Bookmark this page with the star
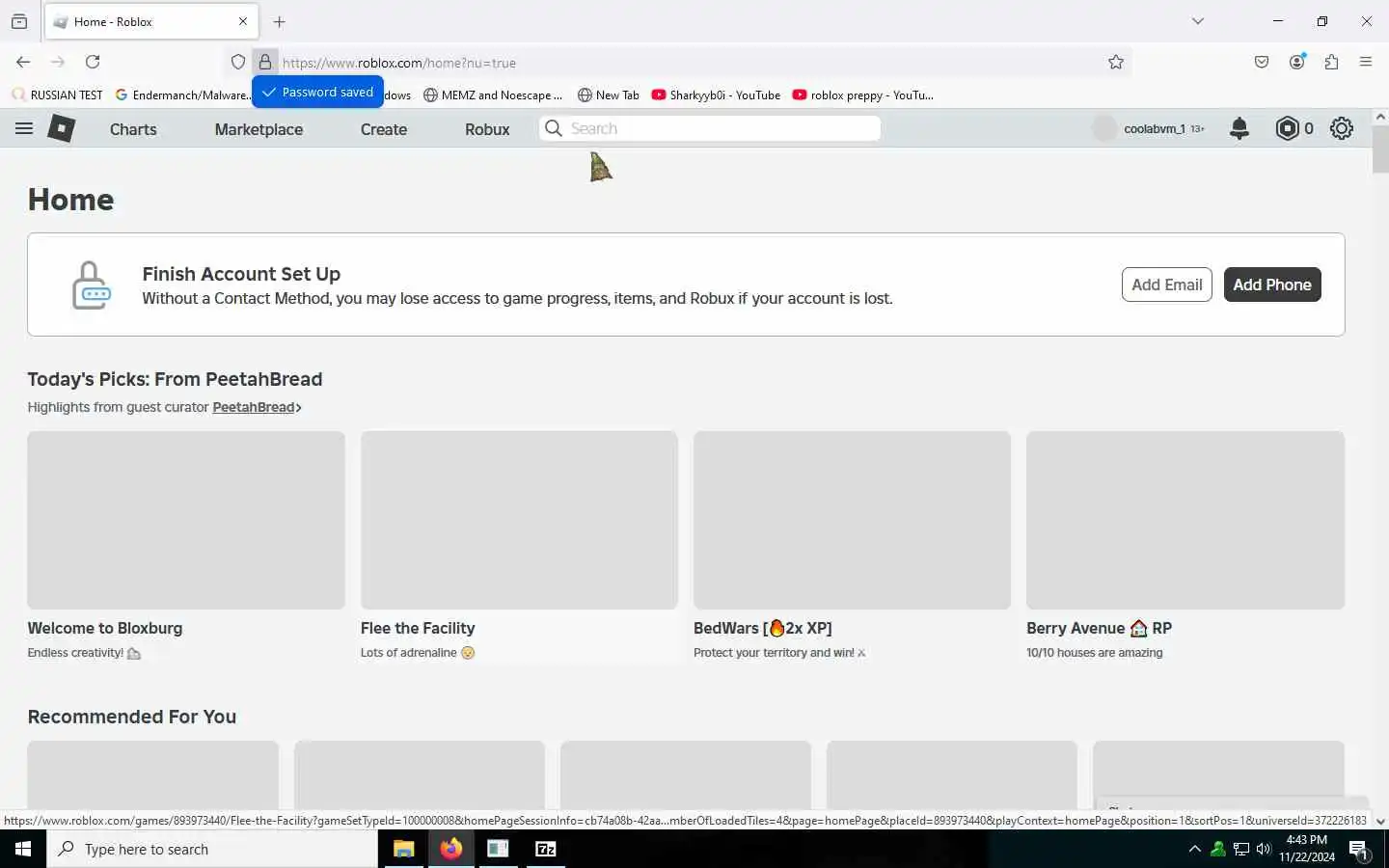This screenshot has width=1389, height=868. click(x=1116, y=62)
